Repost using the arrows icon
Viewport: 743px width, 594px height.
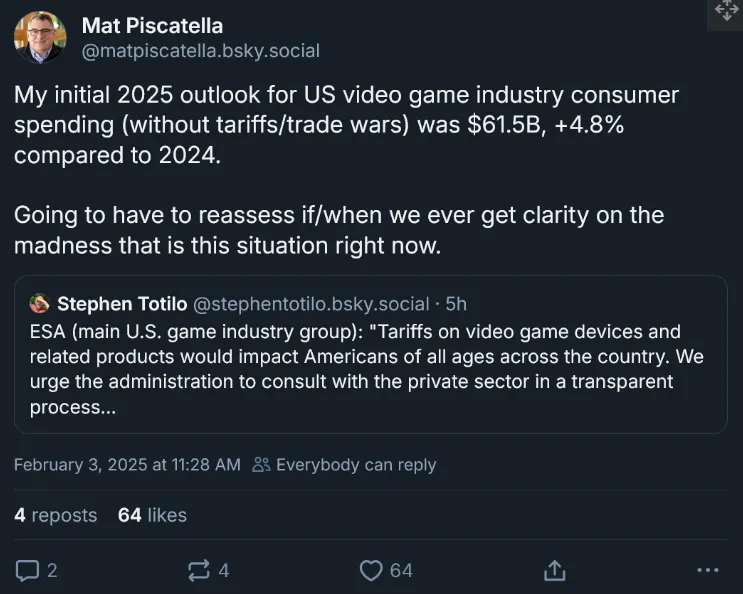point(199,570)
